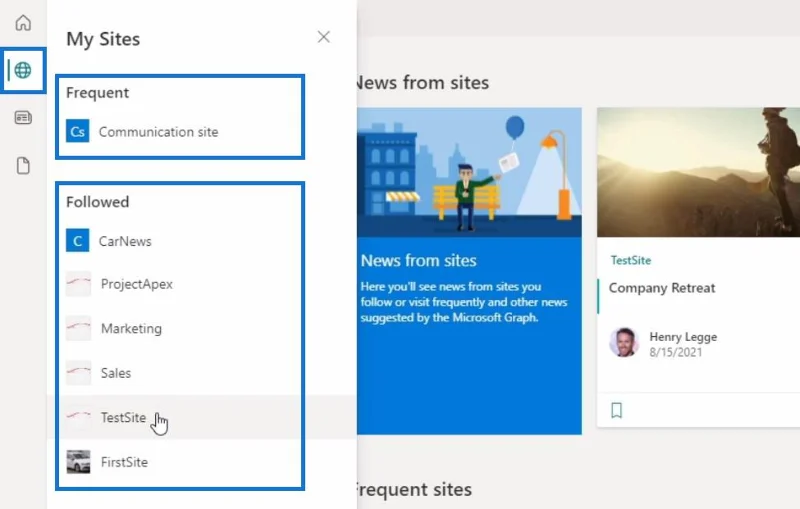Open the Sales followed site
Image resolution: width=800 pixels, height=509 pixels.
pyautogui.click(x=116, y=373)
